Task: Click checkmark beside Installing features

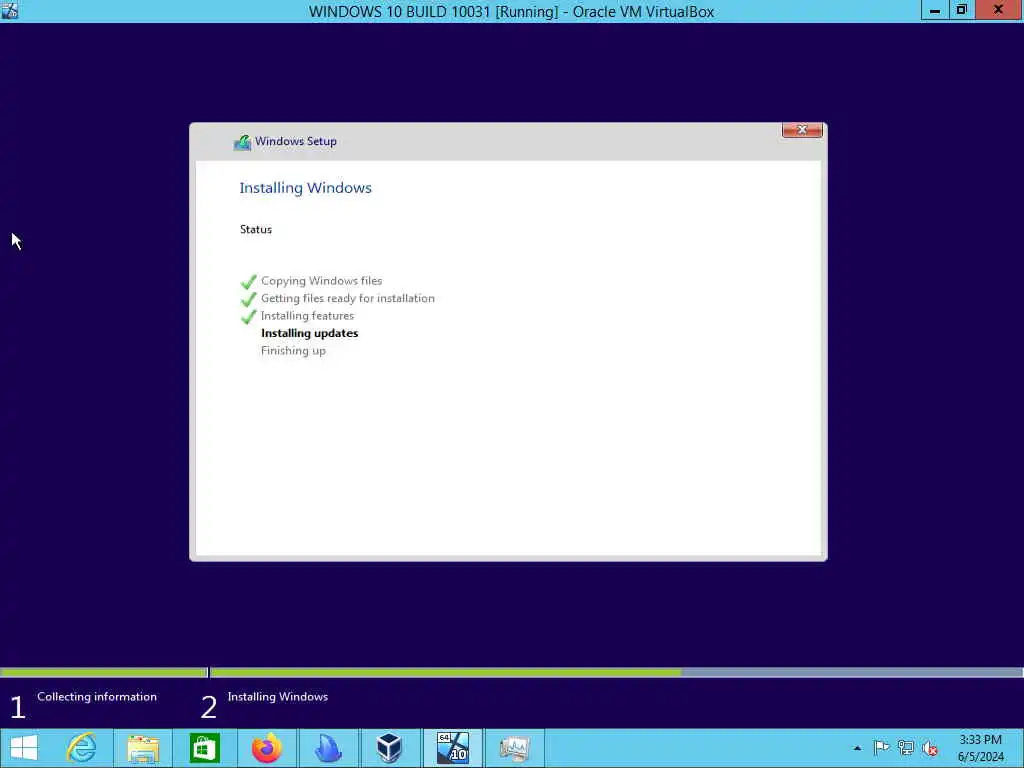Action: 249,317
